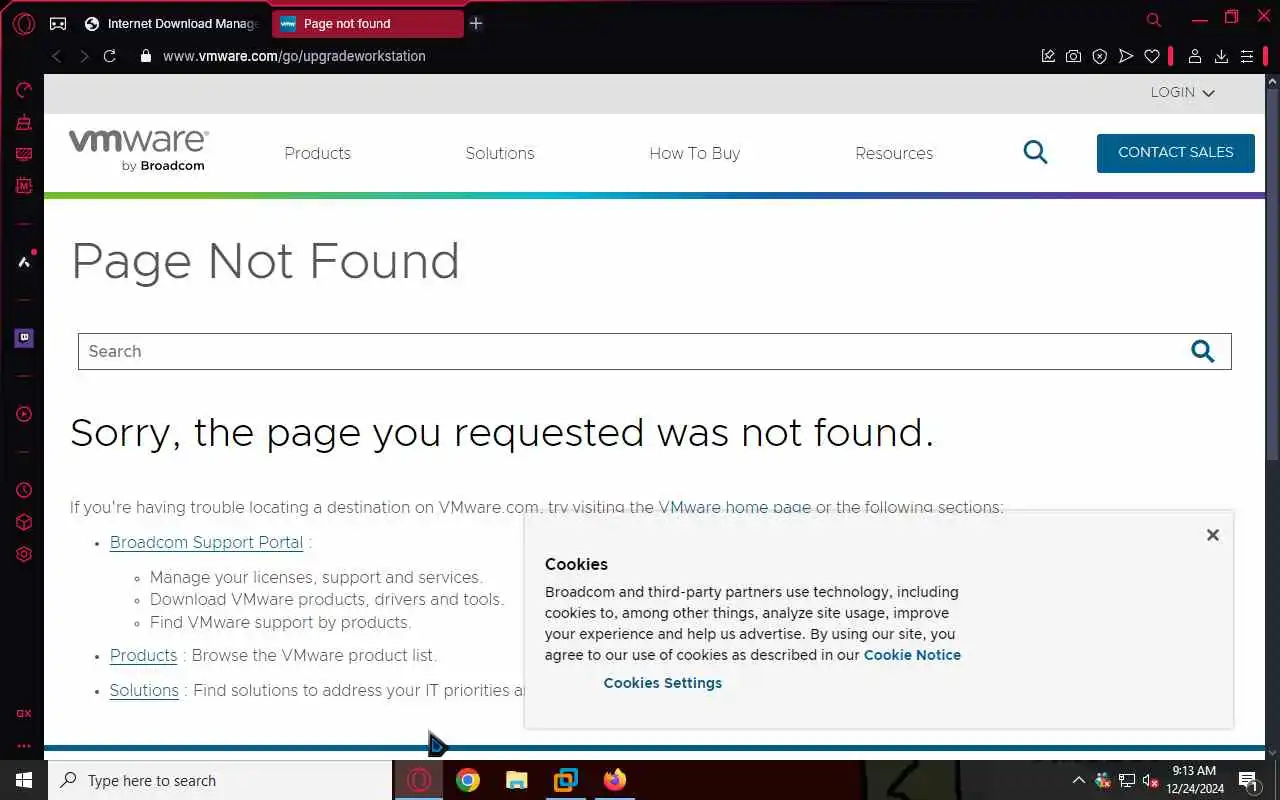
Task: Open the Cookies Settings button
Action: pyautogui.click(x=662, y=683)
